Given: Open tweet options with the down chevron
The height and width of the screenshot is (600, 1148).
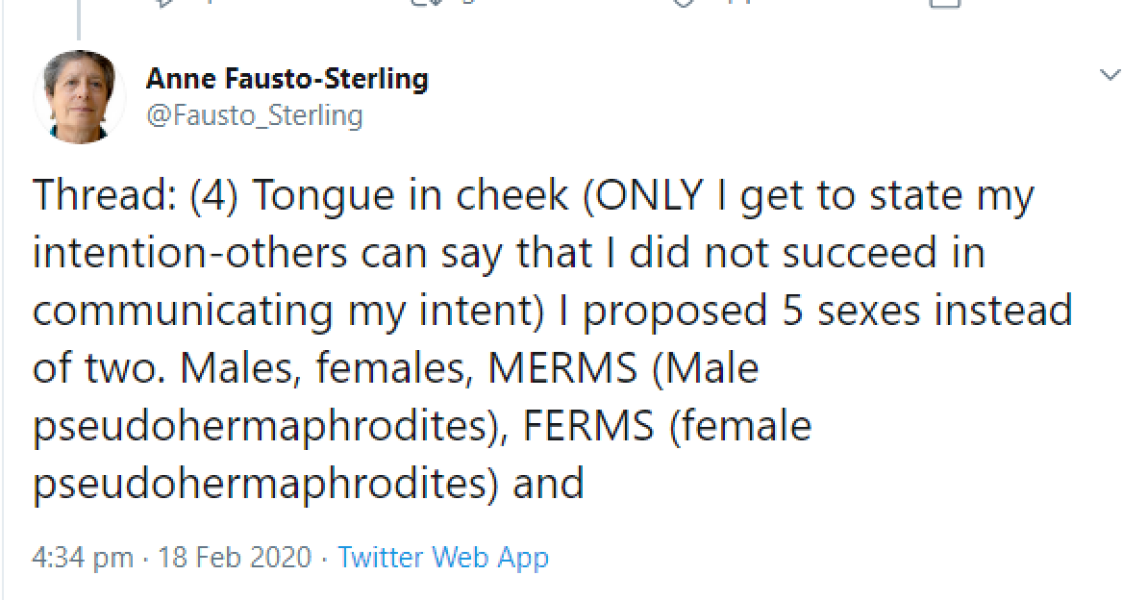Looking at the screenshot, I should (x=1110, y=74).
